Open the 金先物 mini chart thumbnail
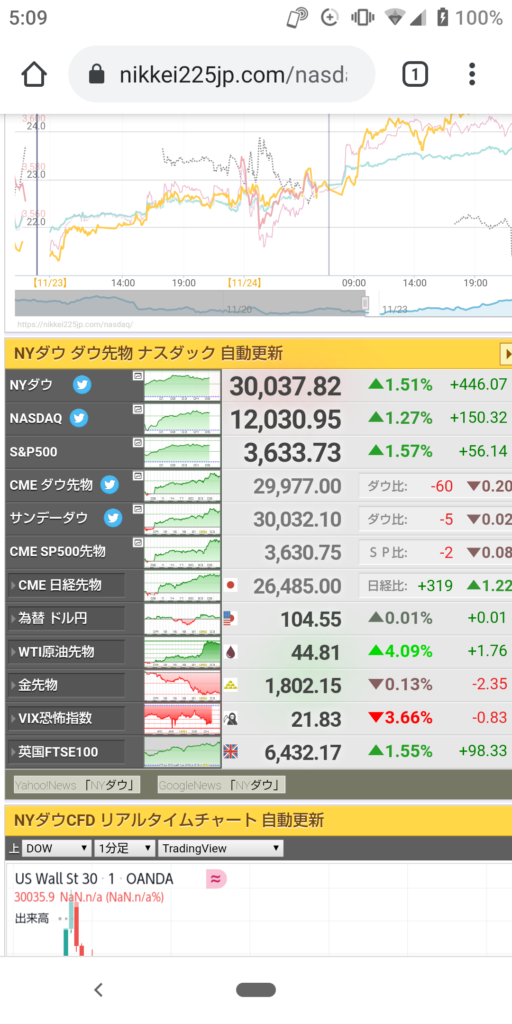Screen dimensions: 512x1024 pyautogui.click(x=182, y=685)
